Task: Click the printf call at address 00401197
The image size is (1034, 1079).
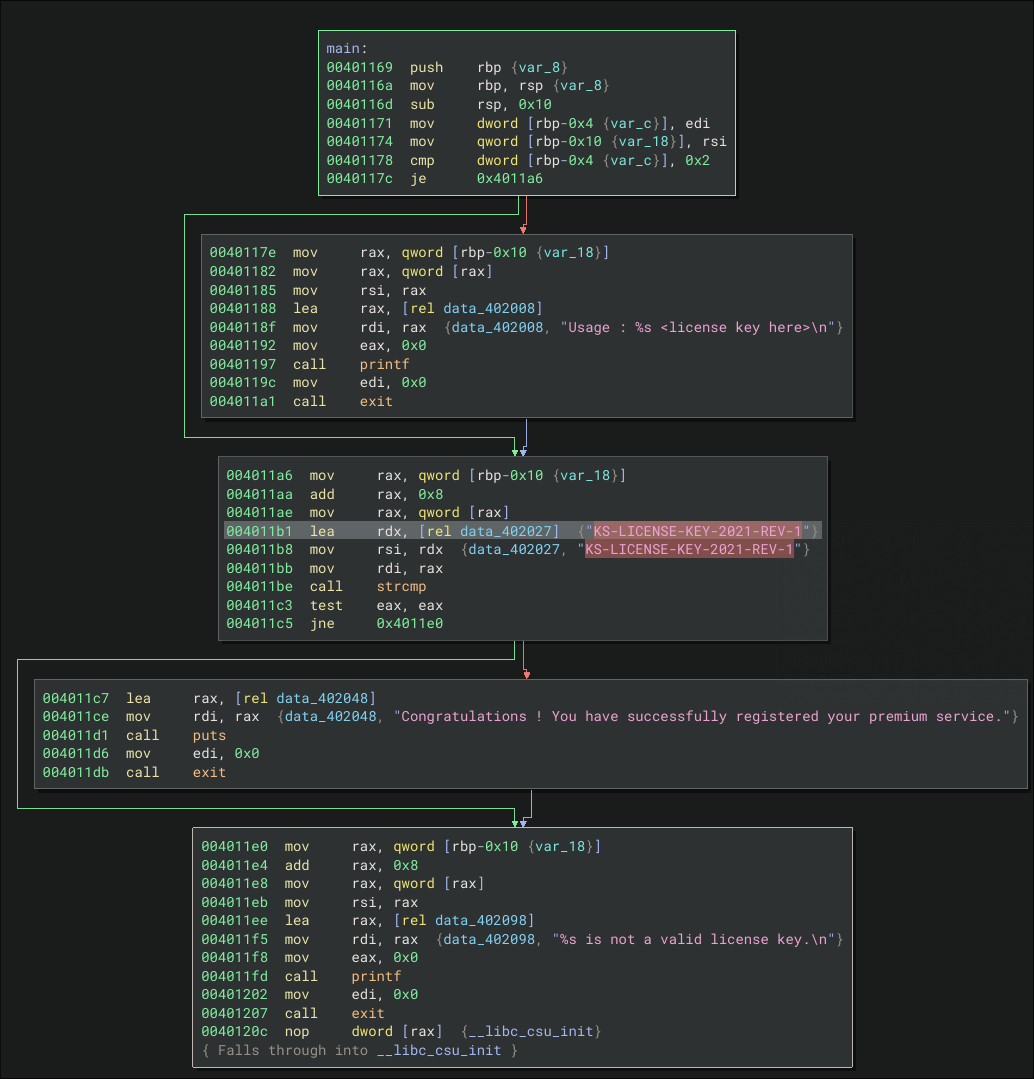Action: click(384, 364)
